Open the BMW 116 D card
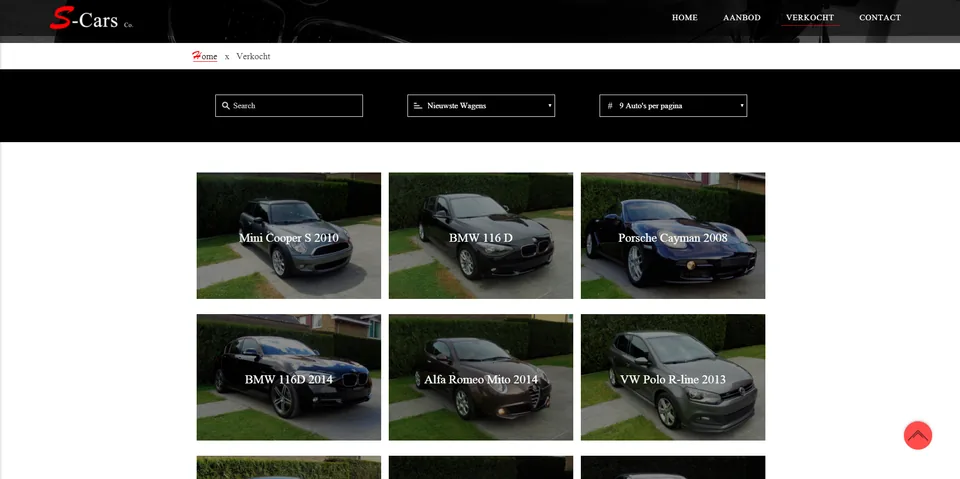The width and height of the screenshot is (960, 479). coord(481,236)
